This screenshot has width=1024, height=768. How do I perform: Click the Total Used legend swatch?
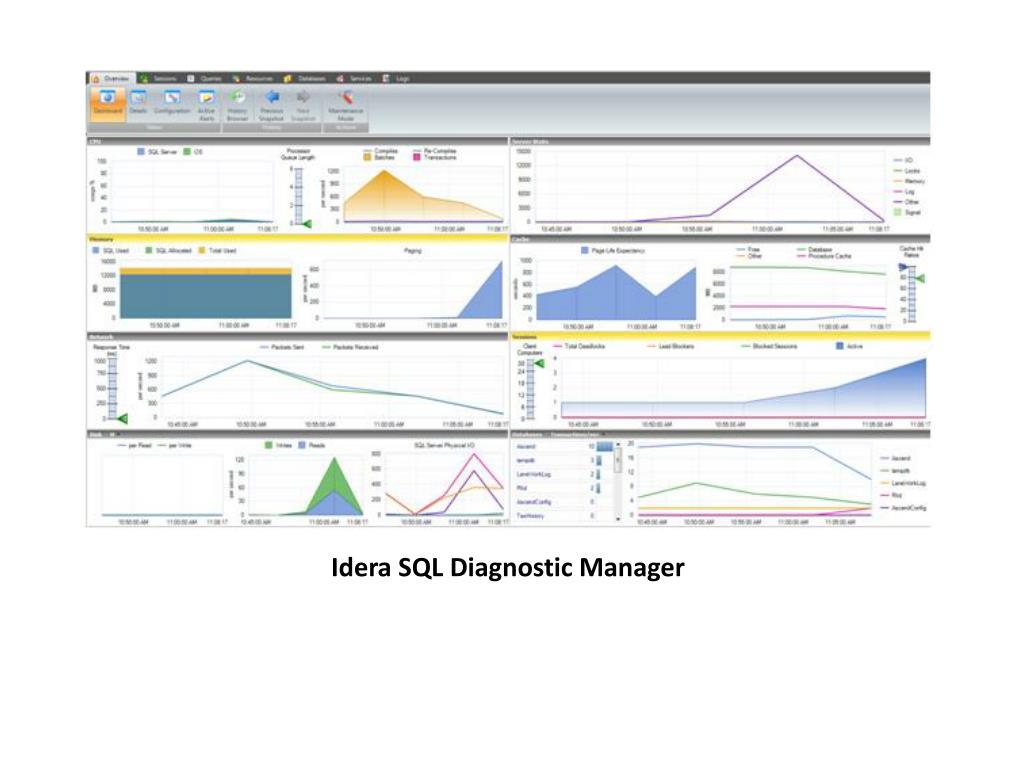(202, 250)
